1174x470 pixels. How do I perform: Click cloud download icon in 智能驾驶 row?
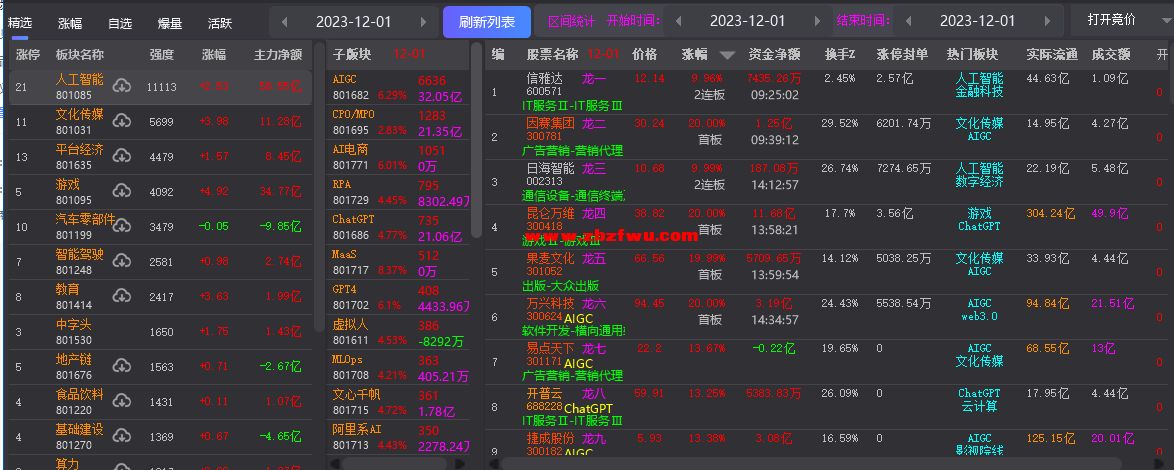[122, 261]
